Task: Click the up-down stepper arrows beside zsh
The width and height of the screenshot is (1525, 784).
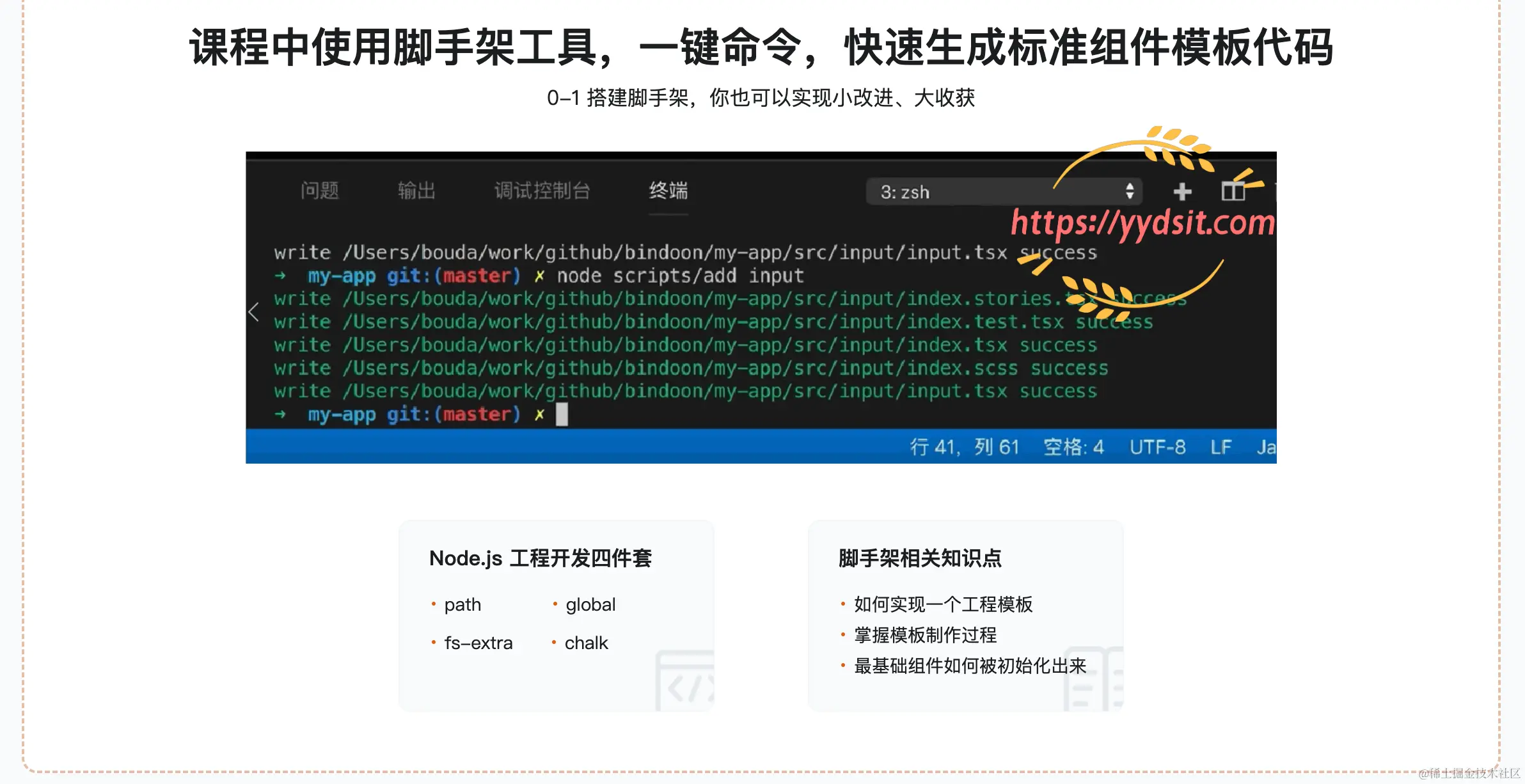Action: (1130, 191)
